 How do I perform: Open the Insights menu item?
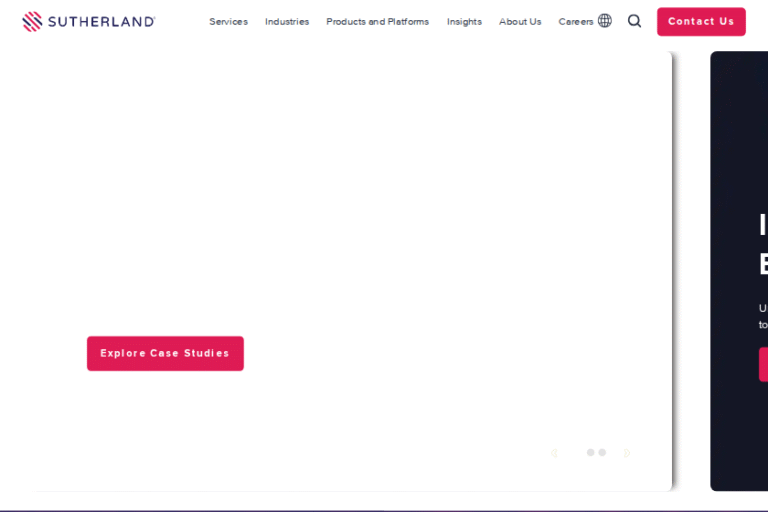(464, 22)
